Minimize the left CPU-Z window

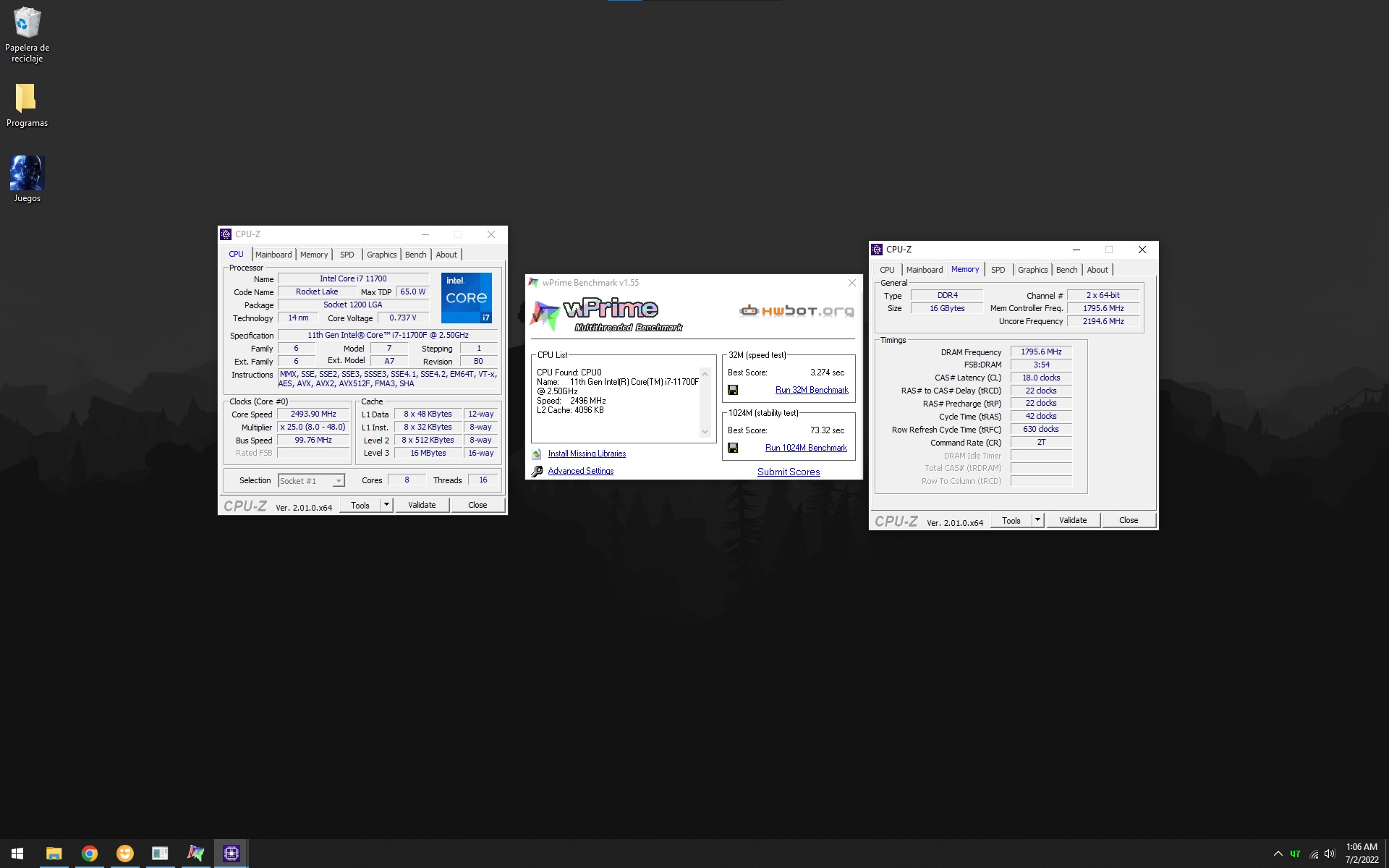425,234
